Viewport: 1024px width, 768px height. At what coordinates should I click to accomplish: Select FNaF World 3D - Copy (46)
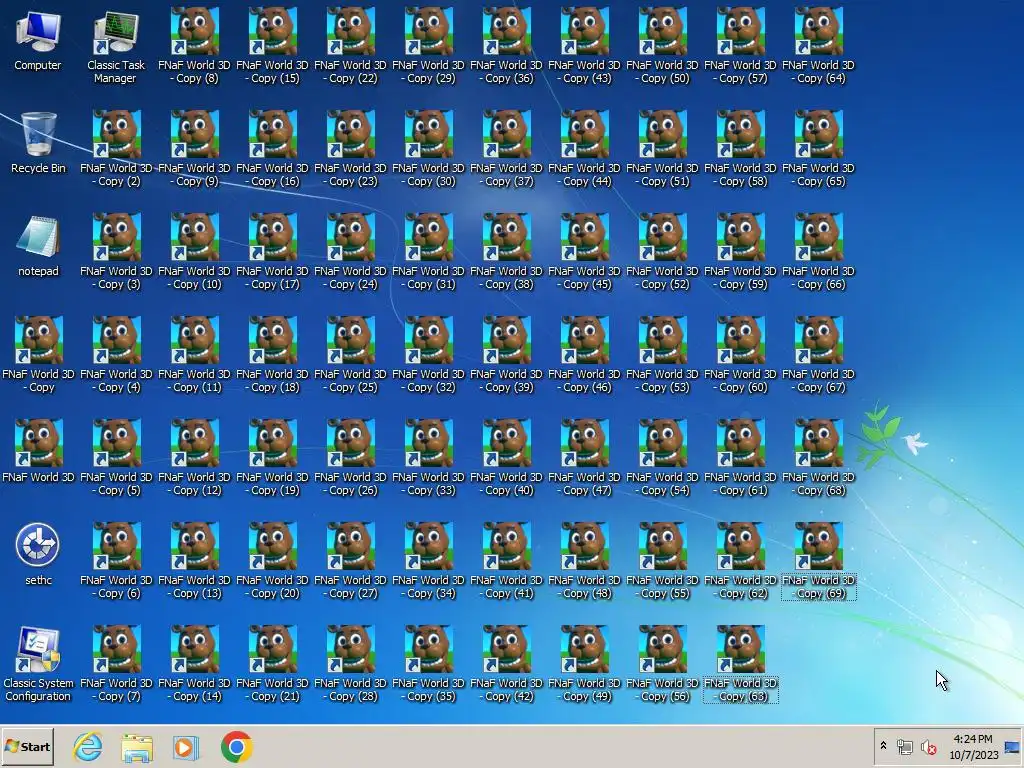tap(584, 354)
